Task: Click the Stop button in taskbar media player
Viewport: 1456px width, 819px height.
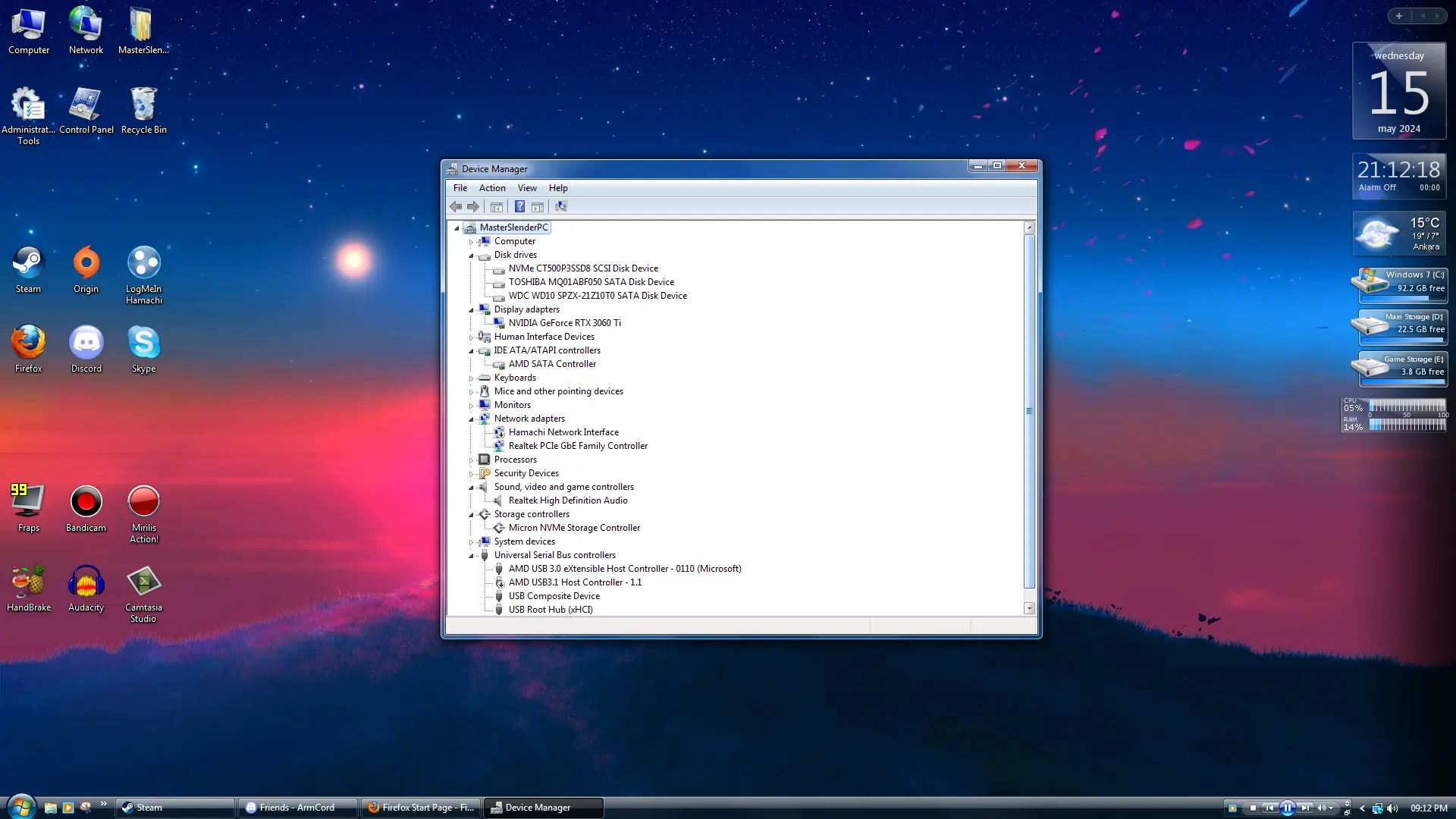Action: click(1253, 808)
